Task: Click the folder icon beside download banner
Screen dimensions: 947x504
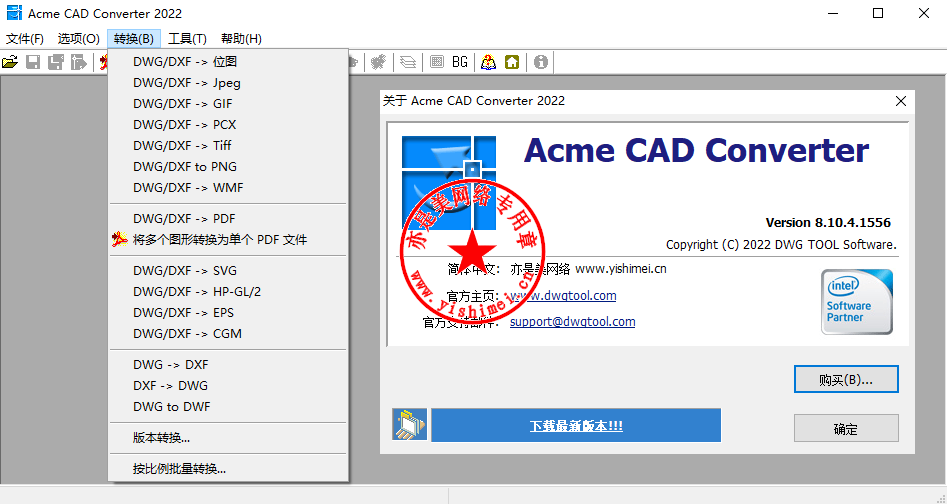Action: [x=409, y=424]
